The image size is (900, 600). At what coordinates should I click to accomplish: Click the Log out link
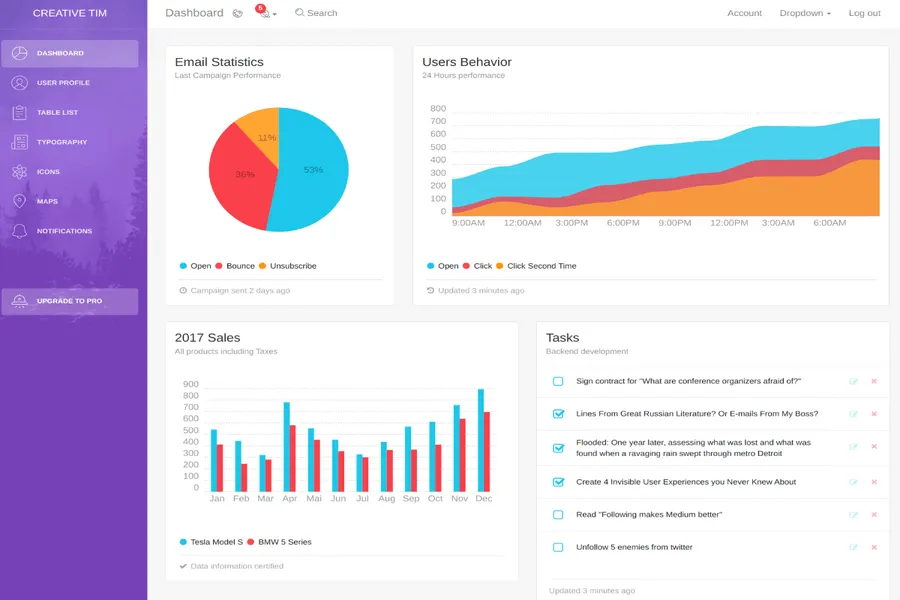pos(864,13)
